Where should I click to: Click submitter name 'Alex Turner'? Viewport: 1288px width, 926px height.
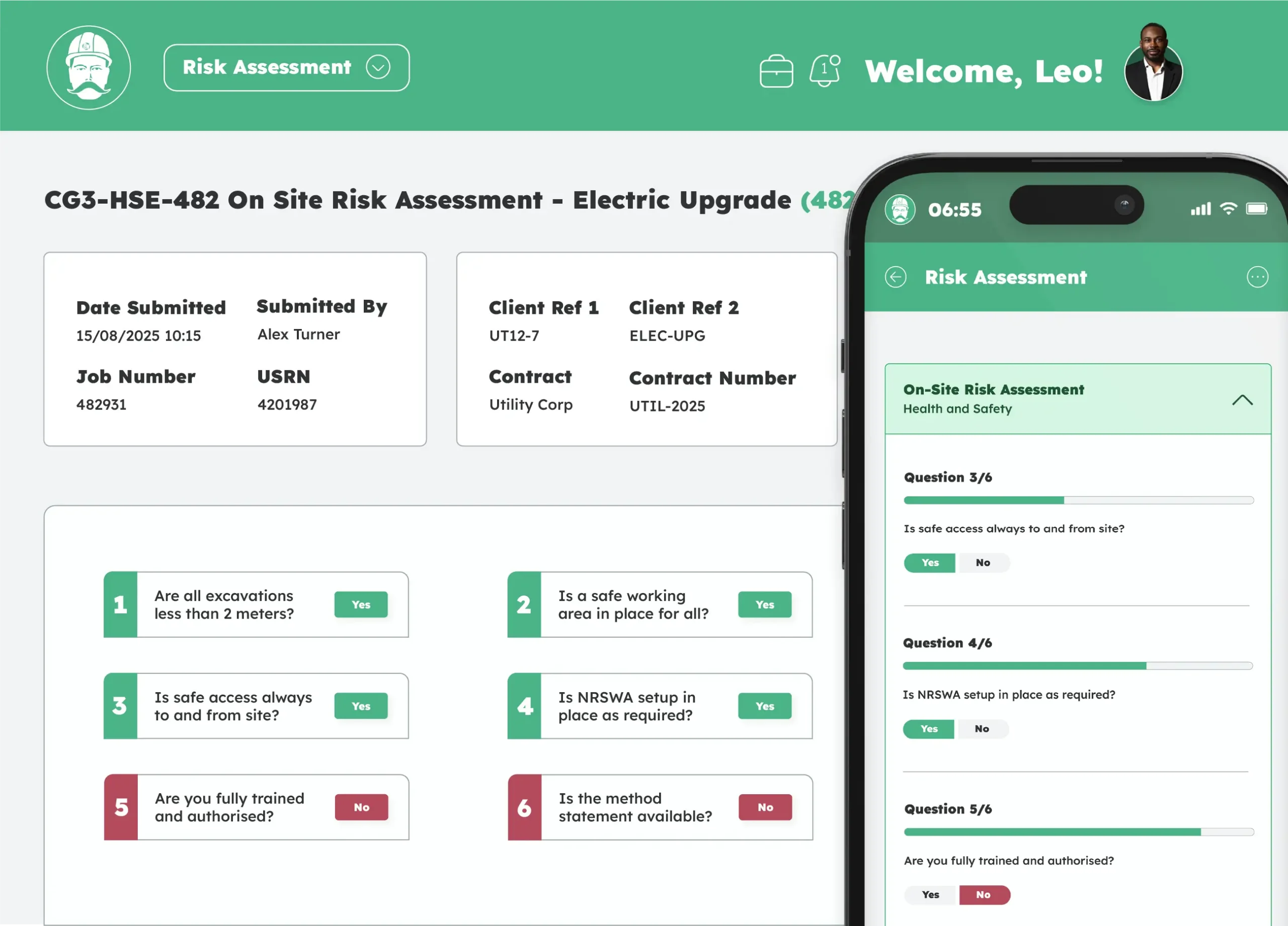click(299, 334)
